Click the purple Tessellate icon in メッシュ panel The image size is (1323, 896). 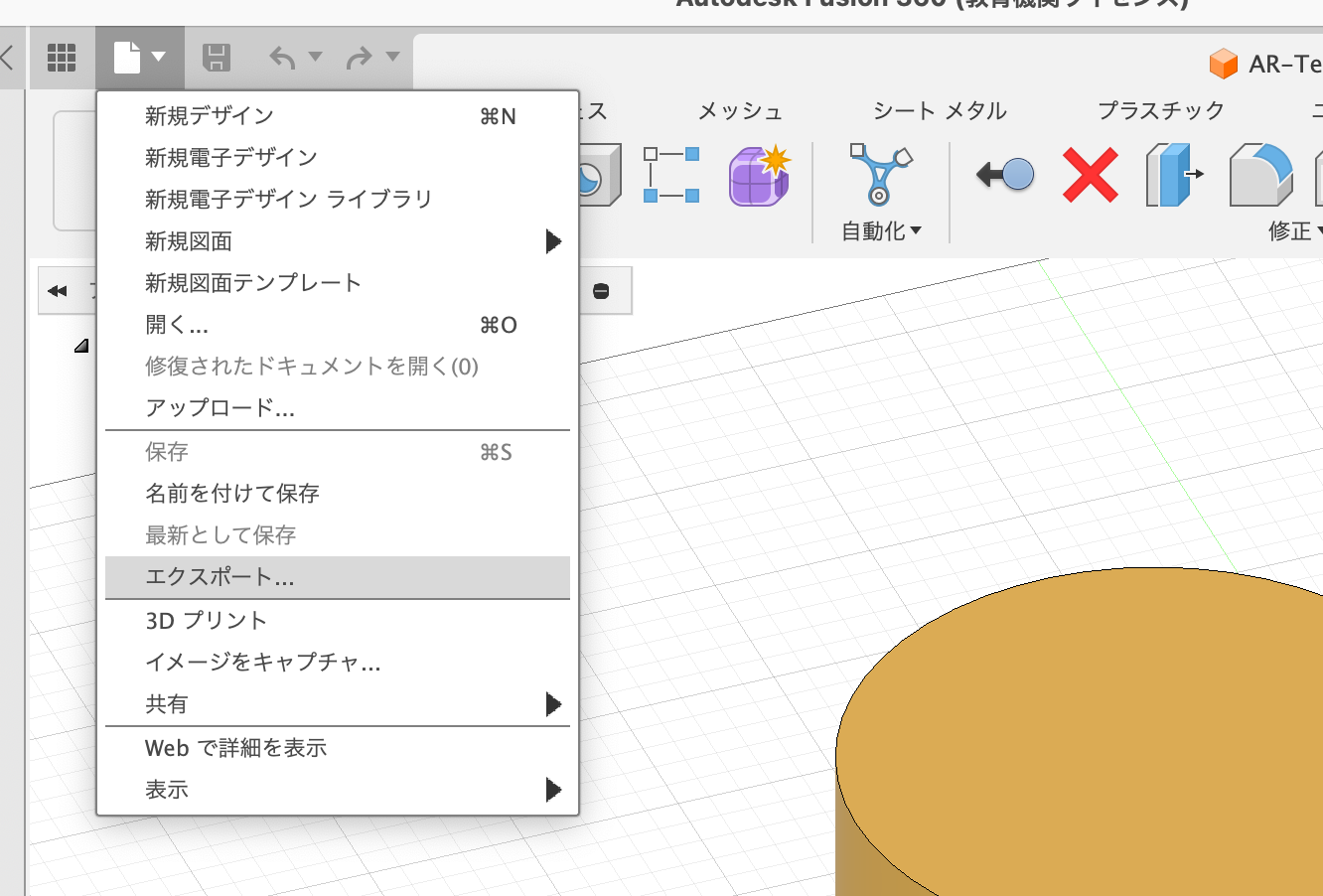758,175
